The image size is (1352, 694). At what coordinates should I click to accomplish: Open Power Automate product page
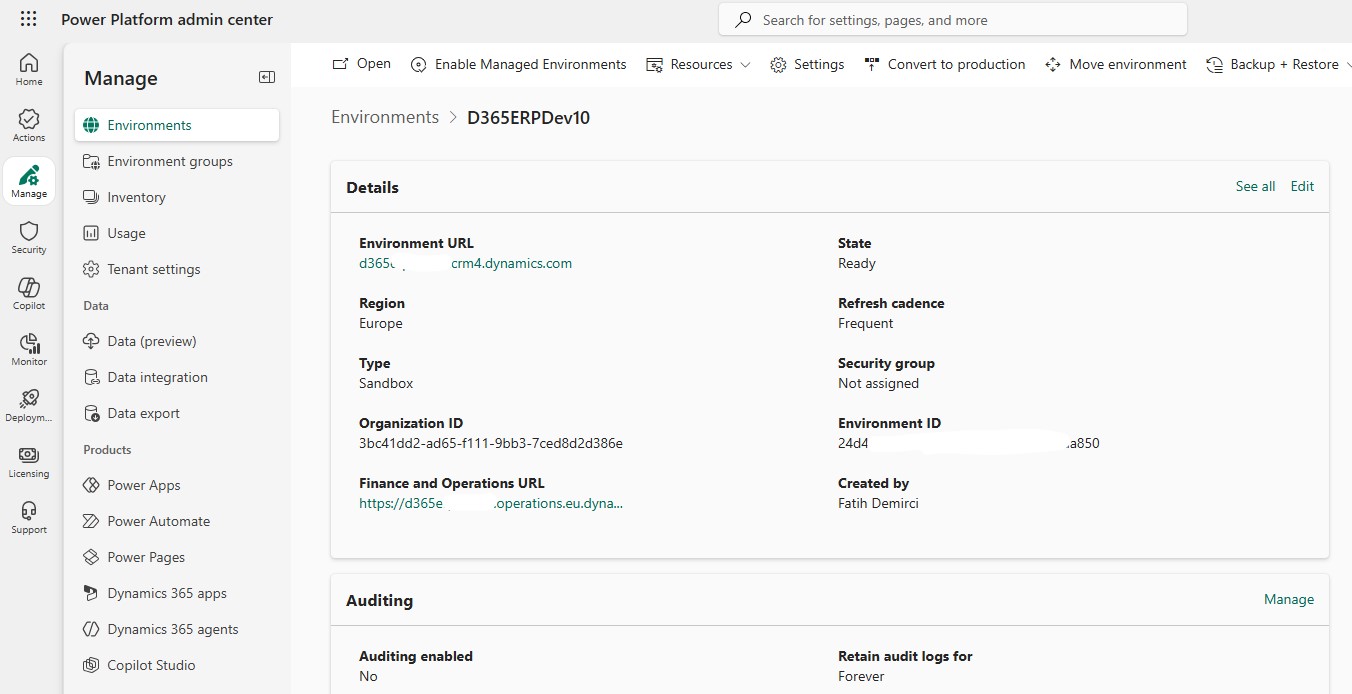(x=177, y=521)
